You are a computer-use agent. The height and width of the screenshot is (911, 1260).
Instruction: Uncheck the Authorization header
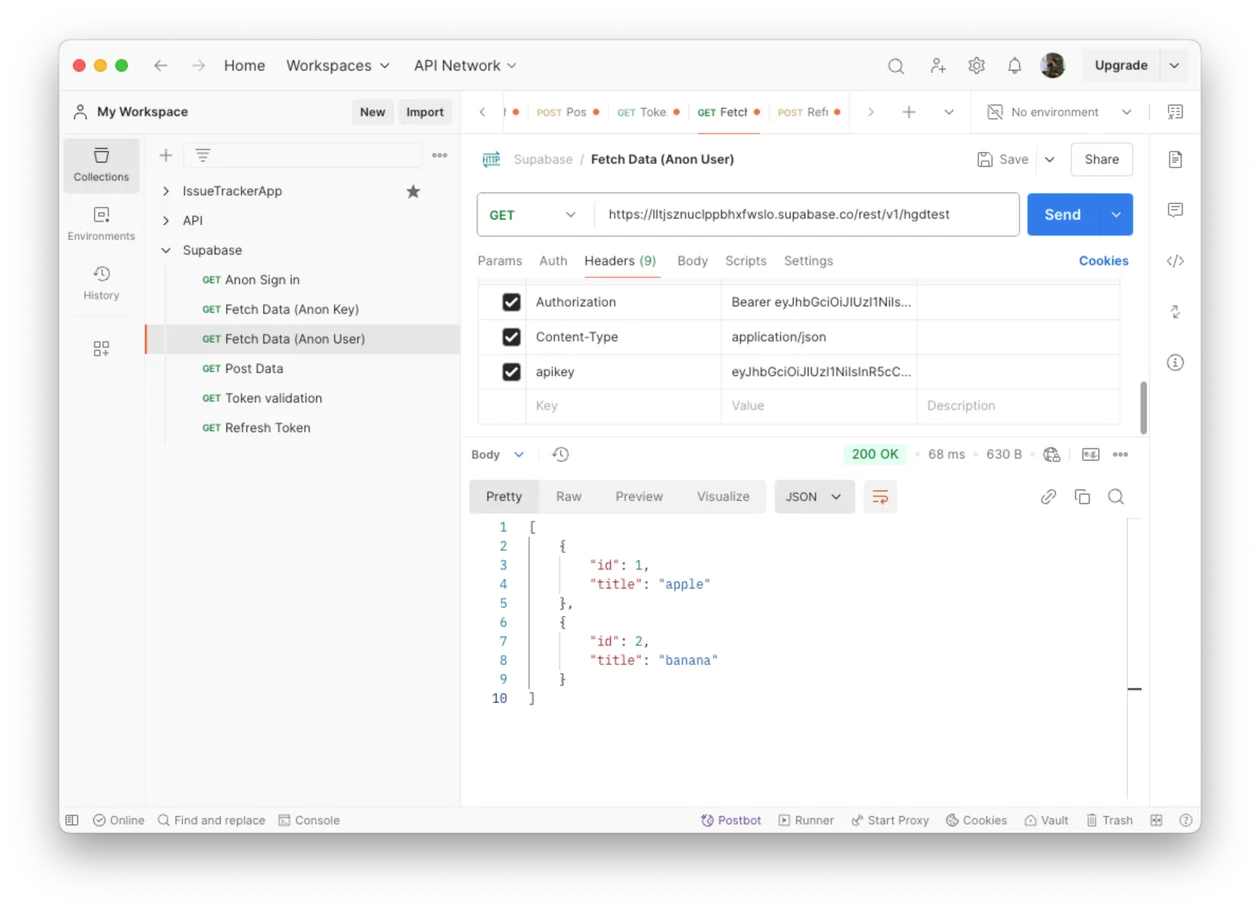pyautogui.click(x=511, y=302)
